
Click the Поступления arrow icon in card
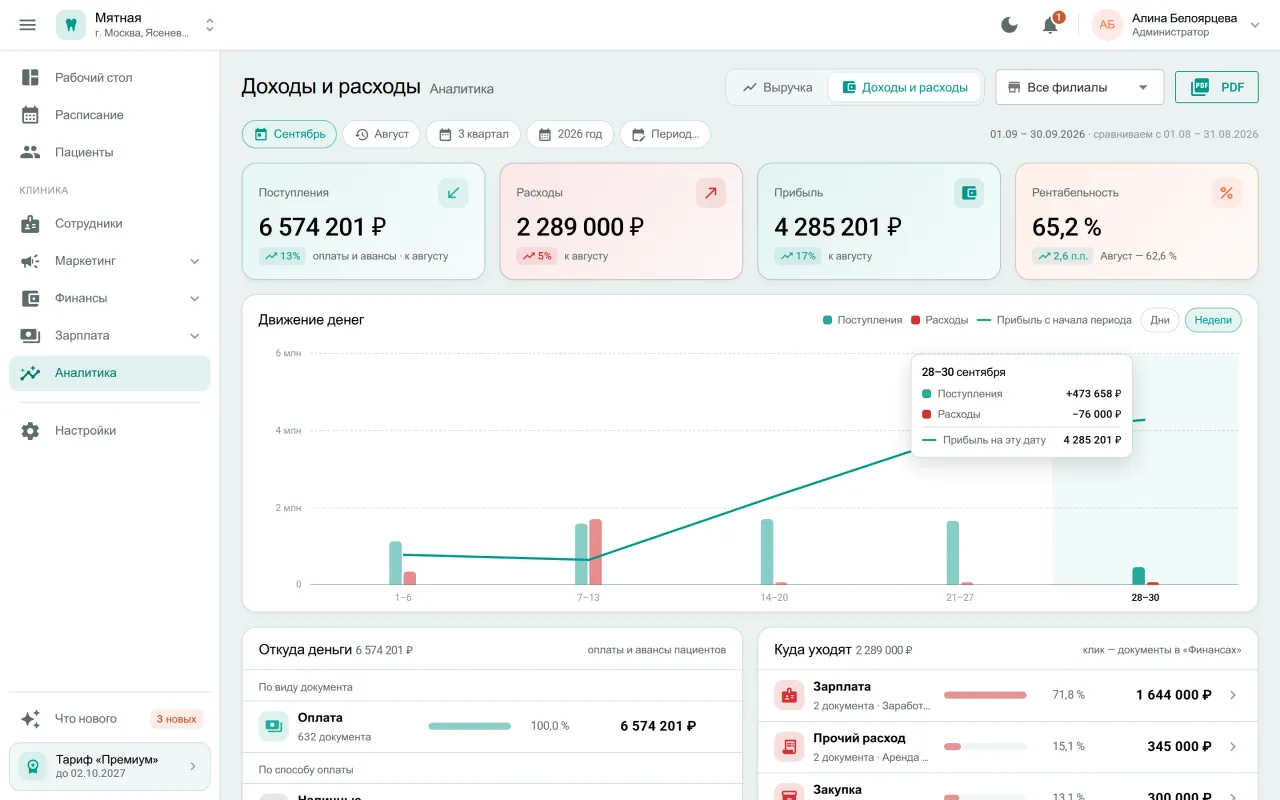453,193
